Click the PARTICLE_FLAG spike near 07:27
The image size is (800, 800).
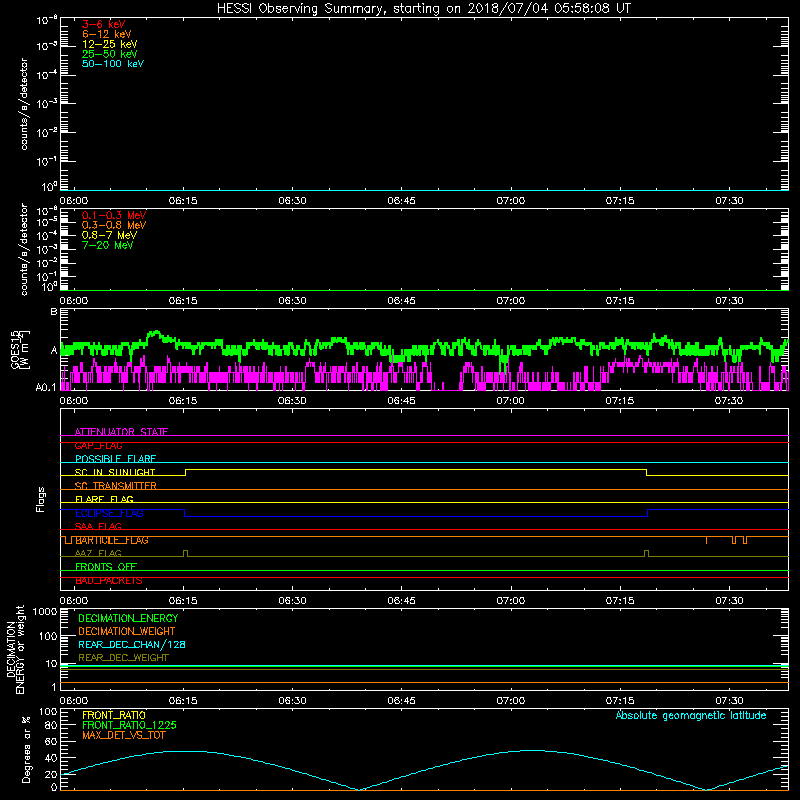click(x=706, y=540)
